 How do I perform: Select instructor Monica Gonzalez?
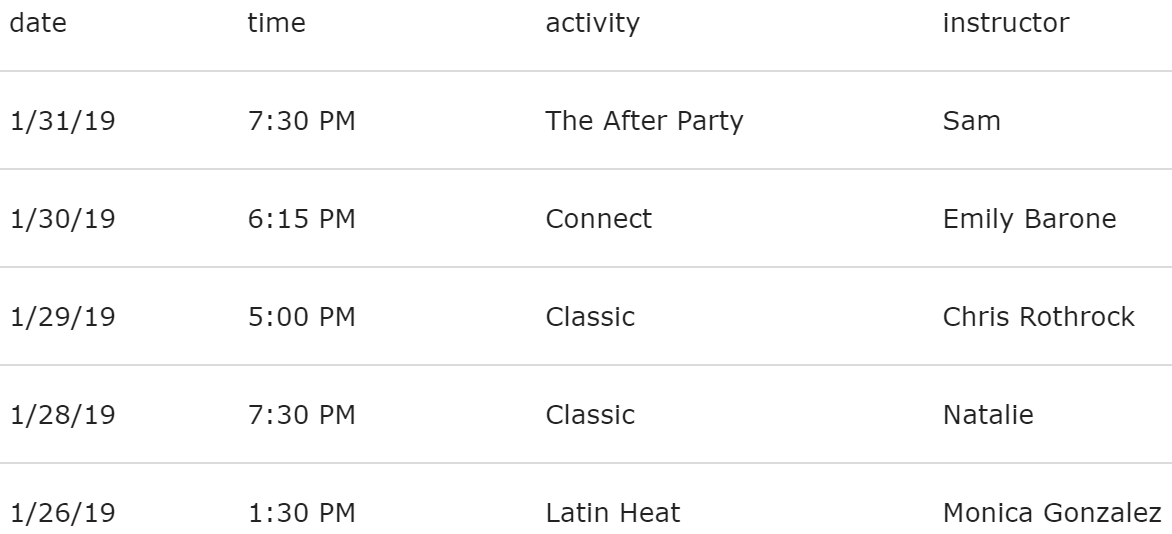[x=1052, y=514]
